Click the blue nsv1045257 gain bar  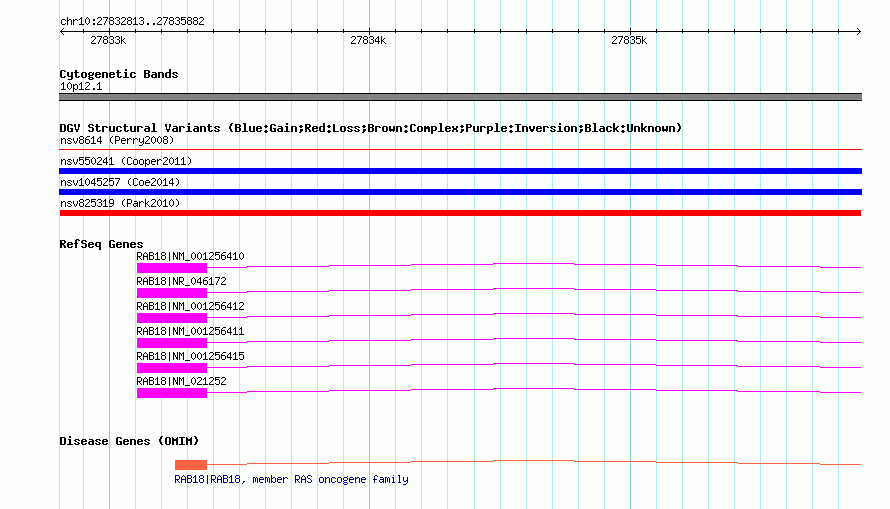(x=460, y=192)
